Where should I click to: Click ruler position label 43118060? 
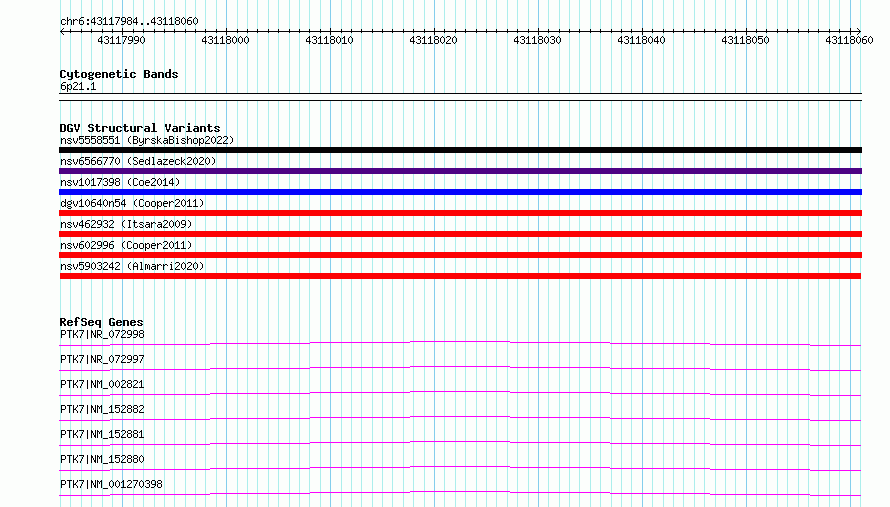[x=849, y=40]
